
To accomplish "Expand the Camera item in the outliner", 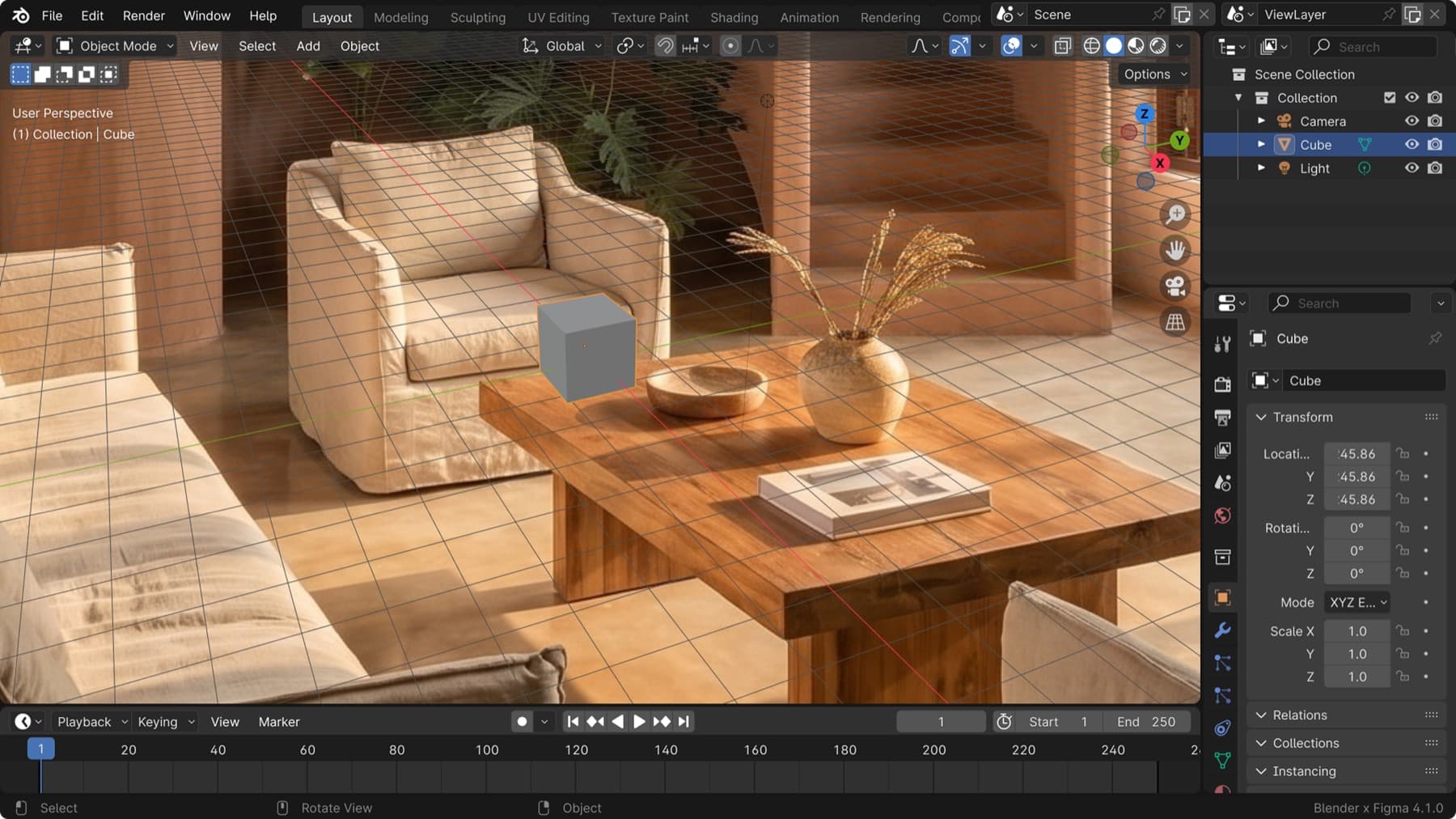I will 1261,121.
